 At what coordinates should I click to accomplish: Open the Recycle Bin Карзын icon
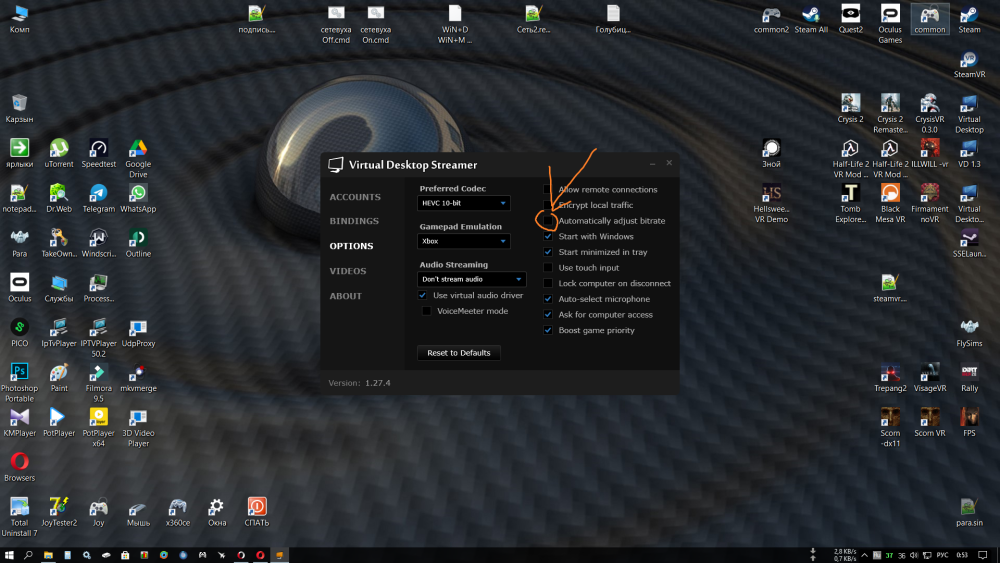click(x=19, y=108)
